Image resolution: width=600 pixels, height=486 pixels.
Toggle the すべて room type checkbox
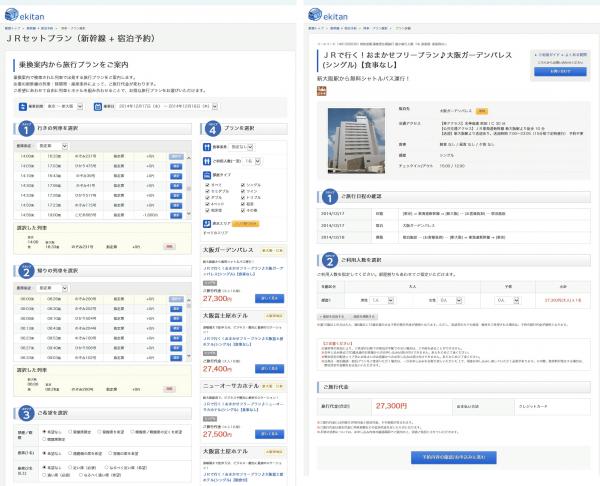pos(206,184)
